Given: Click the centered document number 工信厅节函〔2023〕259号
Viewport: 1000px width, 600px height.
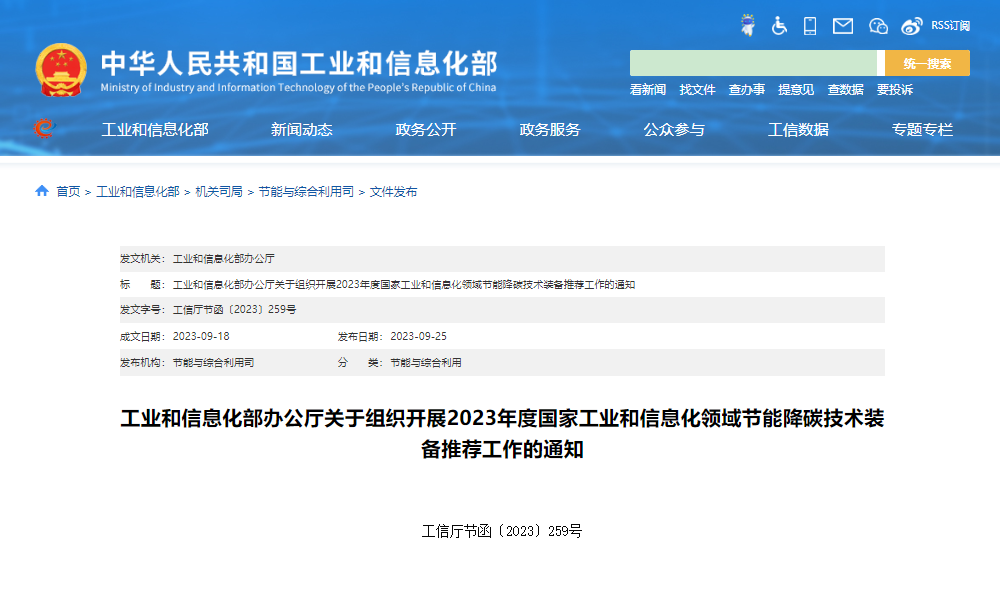Looking at the screenshot, I should coord(502,531).
